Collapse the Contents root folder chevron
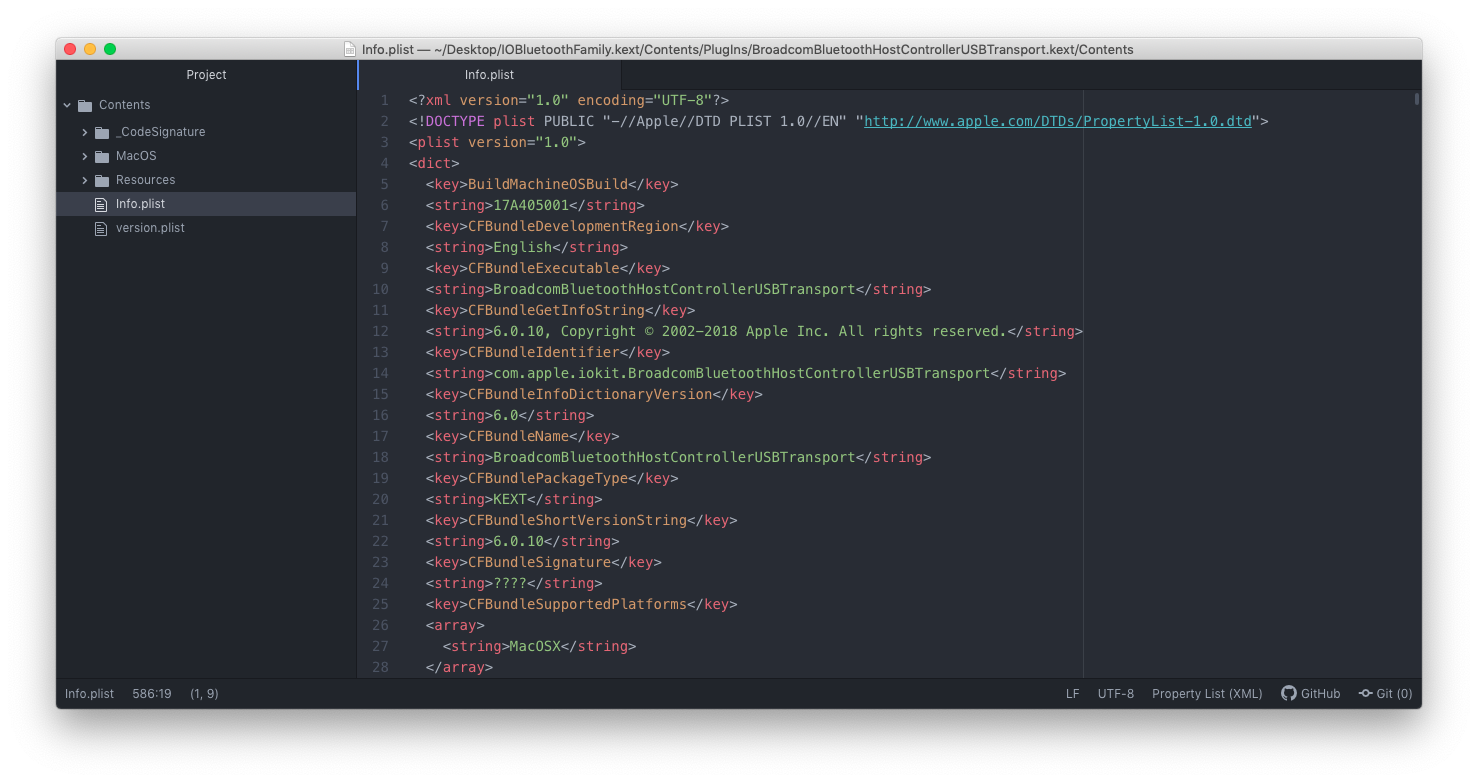 click(x=68, y=105)
